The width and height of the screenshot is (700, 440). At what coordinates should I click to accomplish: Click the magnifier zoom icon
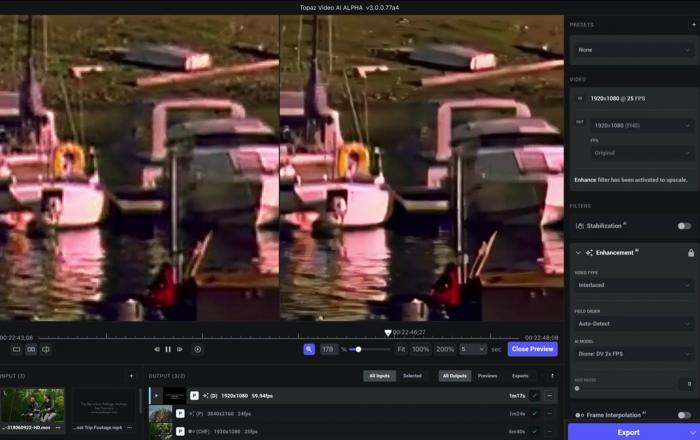(x=309, y=349)
